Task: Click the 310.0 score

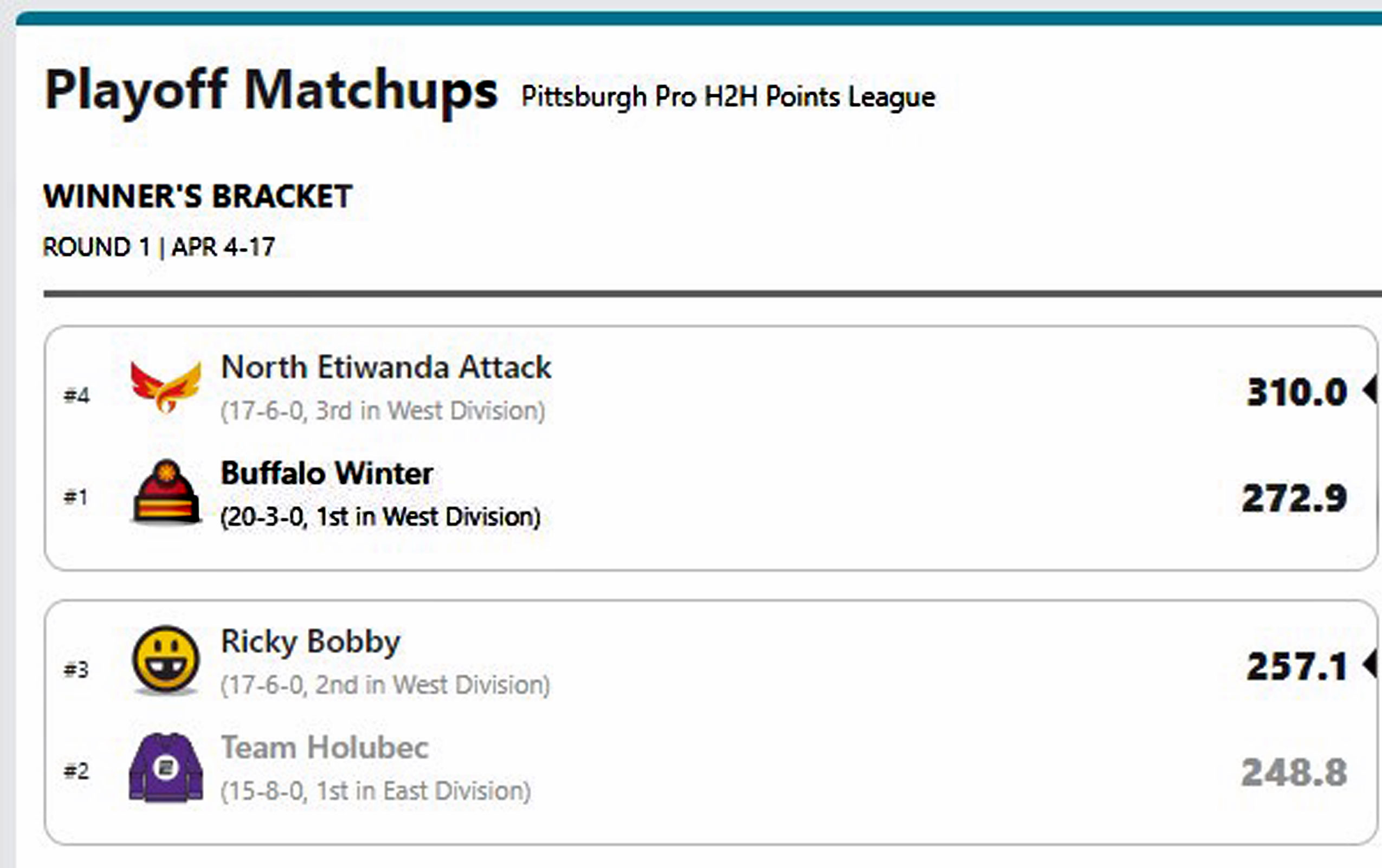Action: coord(1296,392)
